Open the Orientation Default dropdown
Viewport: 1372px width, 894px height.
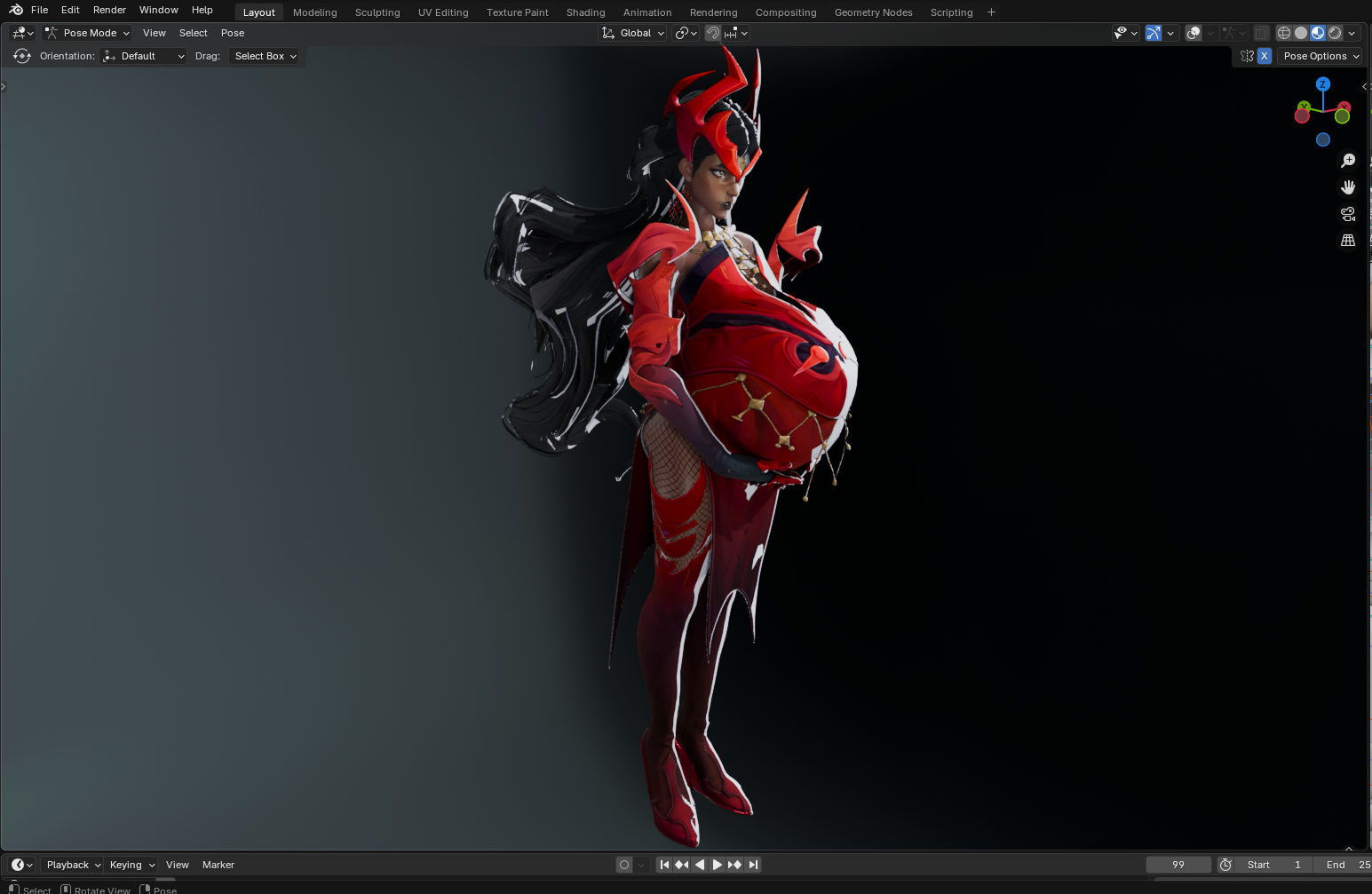pyautogui.click(x=144, y=56)
